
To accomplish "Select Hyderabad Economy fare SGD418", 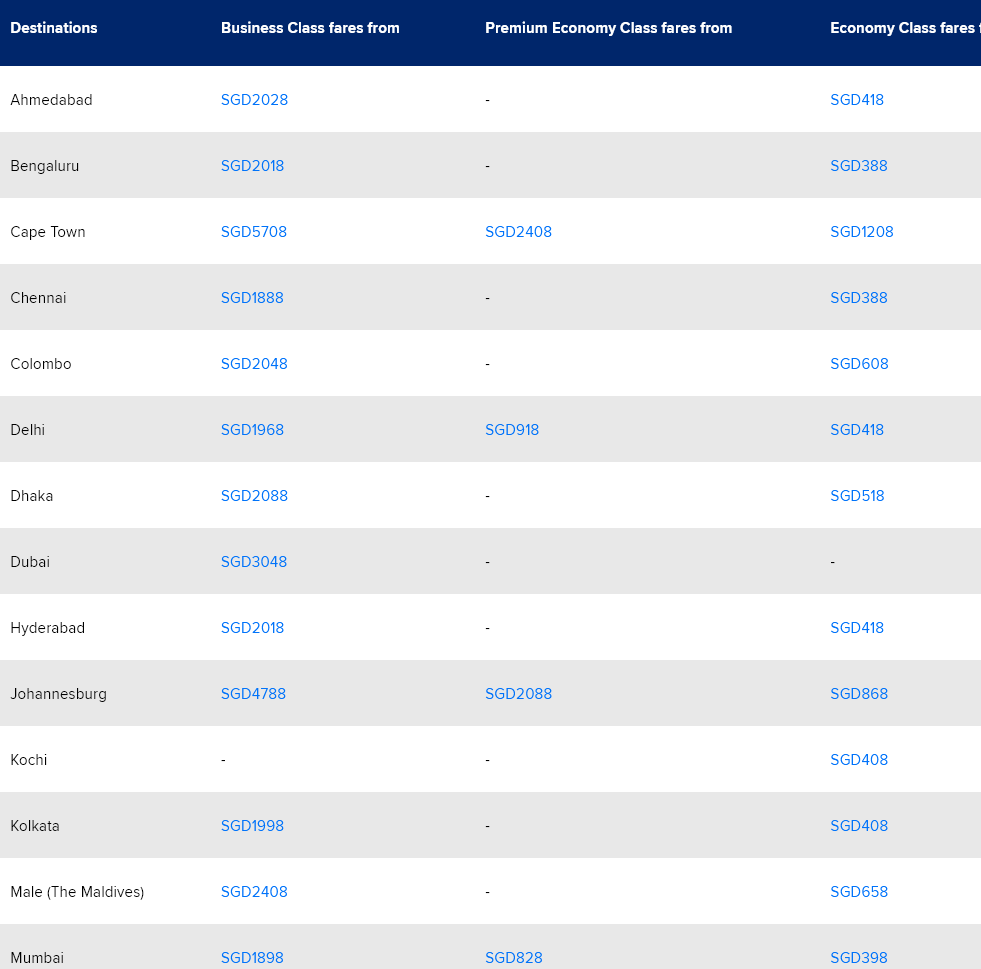I will click(x=857, y=628).
